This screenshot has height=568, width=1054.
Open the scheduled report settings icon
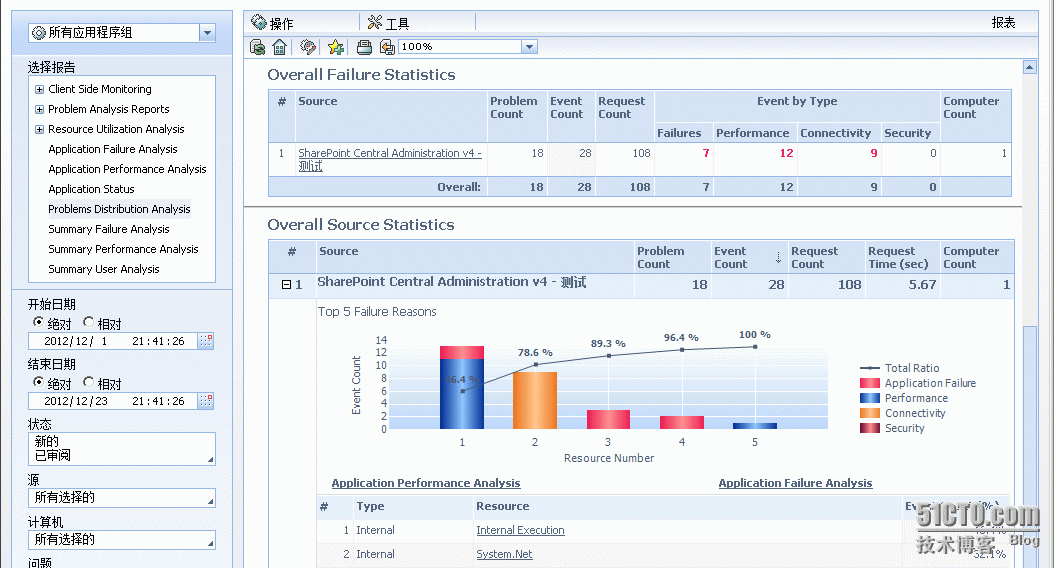[x=308, y=47]
